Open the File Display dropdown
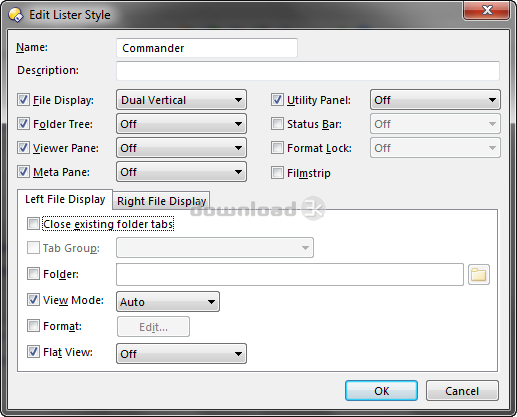Screen dimensions: 517x417 click(x=181, y=100)
